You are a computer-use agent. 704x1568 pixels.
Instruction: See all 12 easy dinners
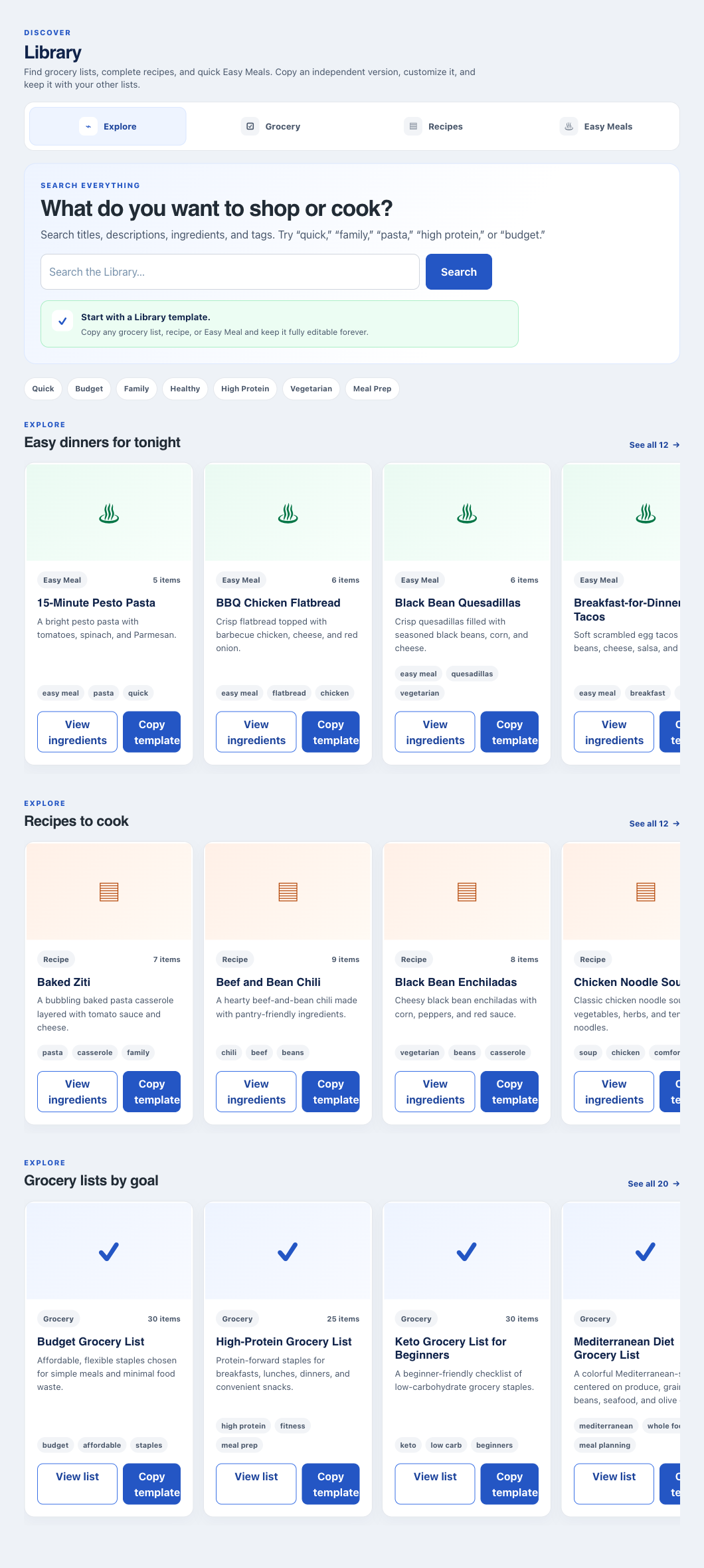click(654, 445)
